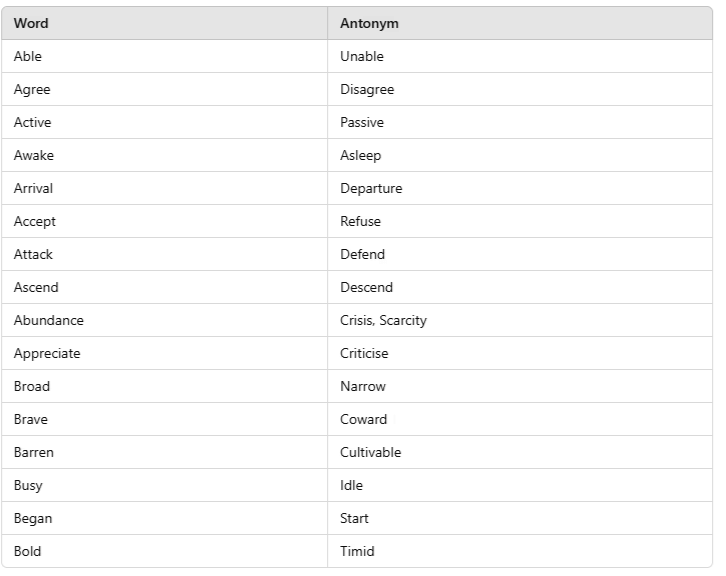This screenshot has height=576, width=726.
Task: Click the word Appreciate
Action: click(47, 353)
